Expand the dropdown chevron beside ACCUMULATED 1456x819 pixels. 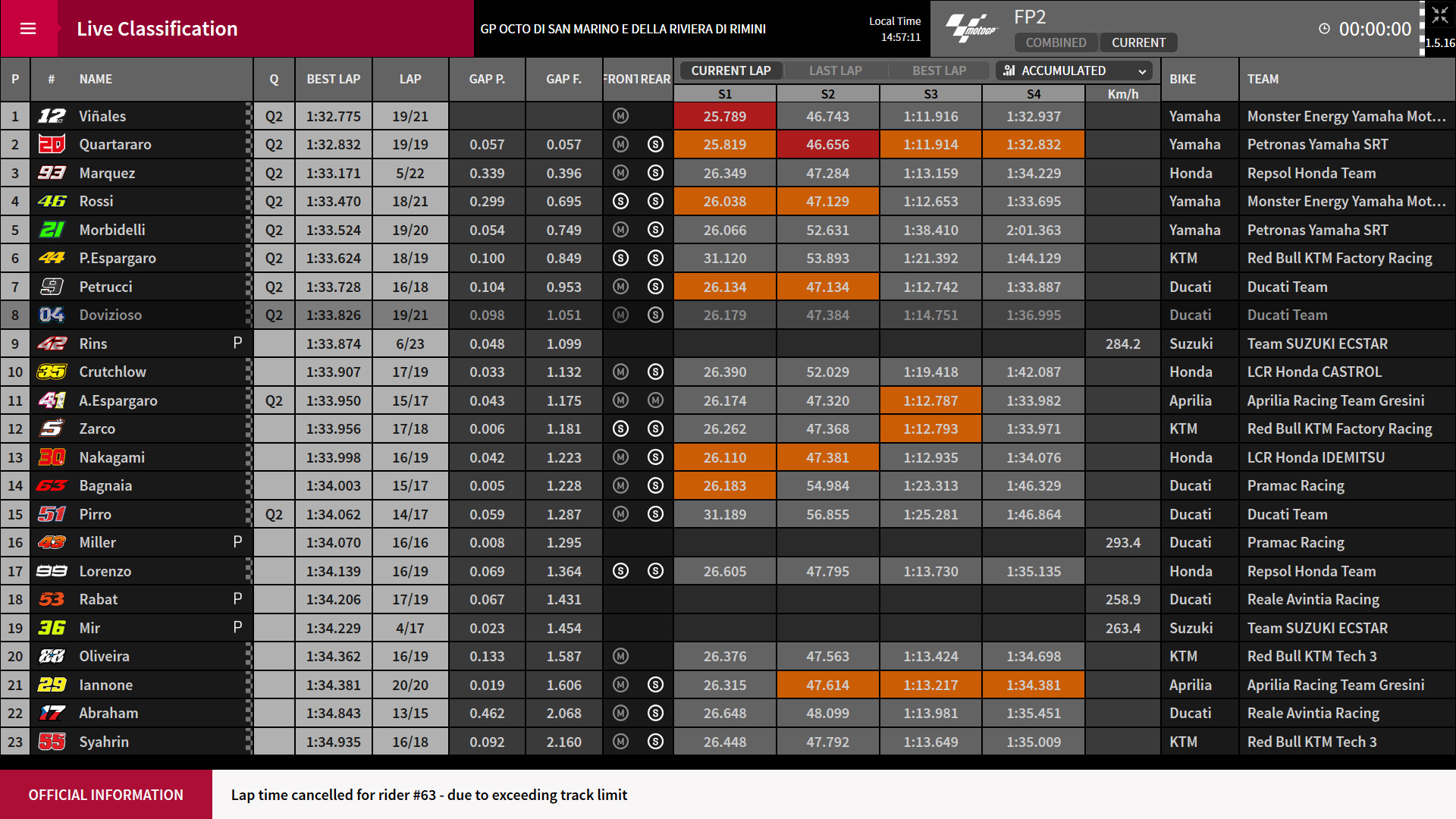coord(1142,71)
